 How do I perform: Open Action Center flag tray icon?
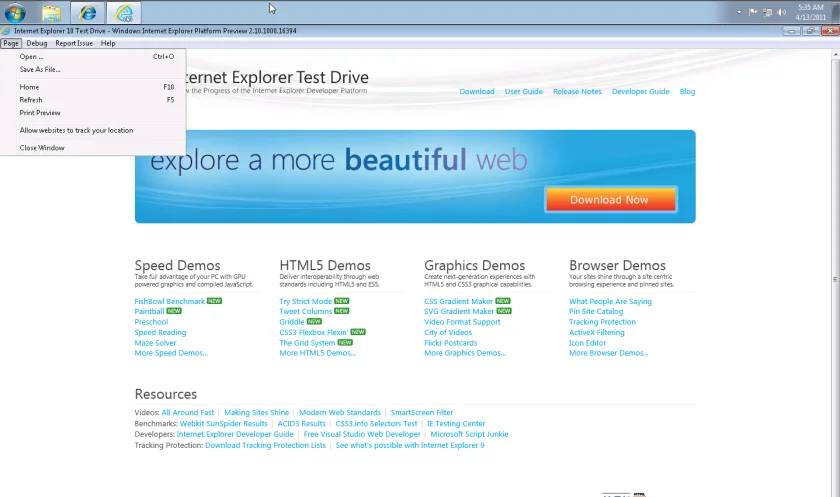pos(753,12)
